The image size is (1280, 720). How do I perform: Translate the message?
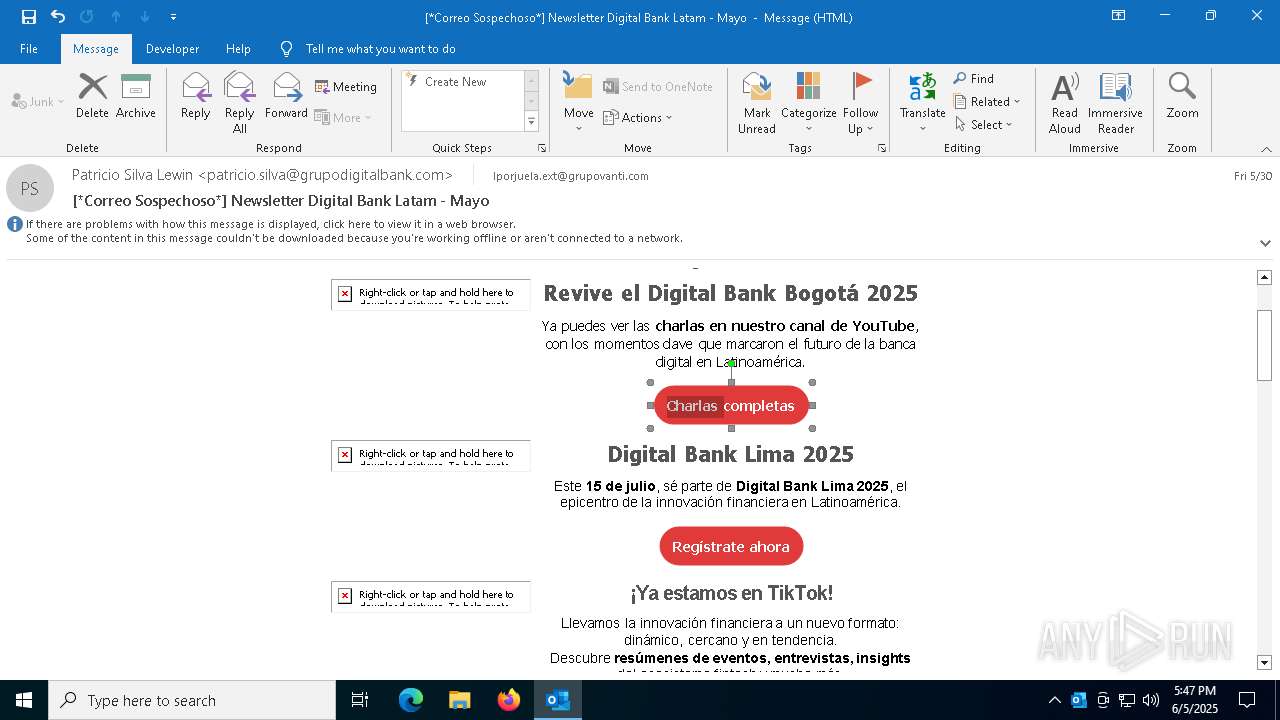[x=922, y=102]
